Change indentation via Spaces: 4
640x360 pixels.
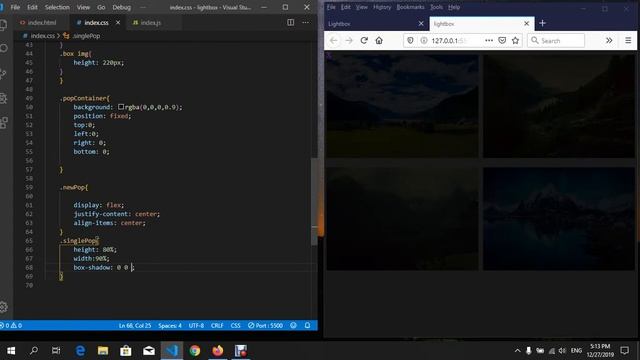coord(170,325)
